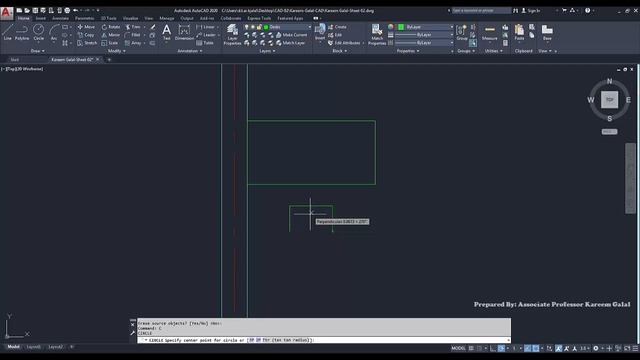Toggle object snap tracking in status bar
Viewport: 640px width, 360px height.
(x=527, y=348)
